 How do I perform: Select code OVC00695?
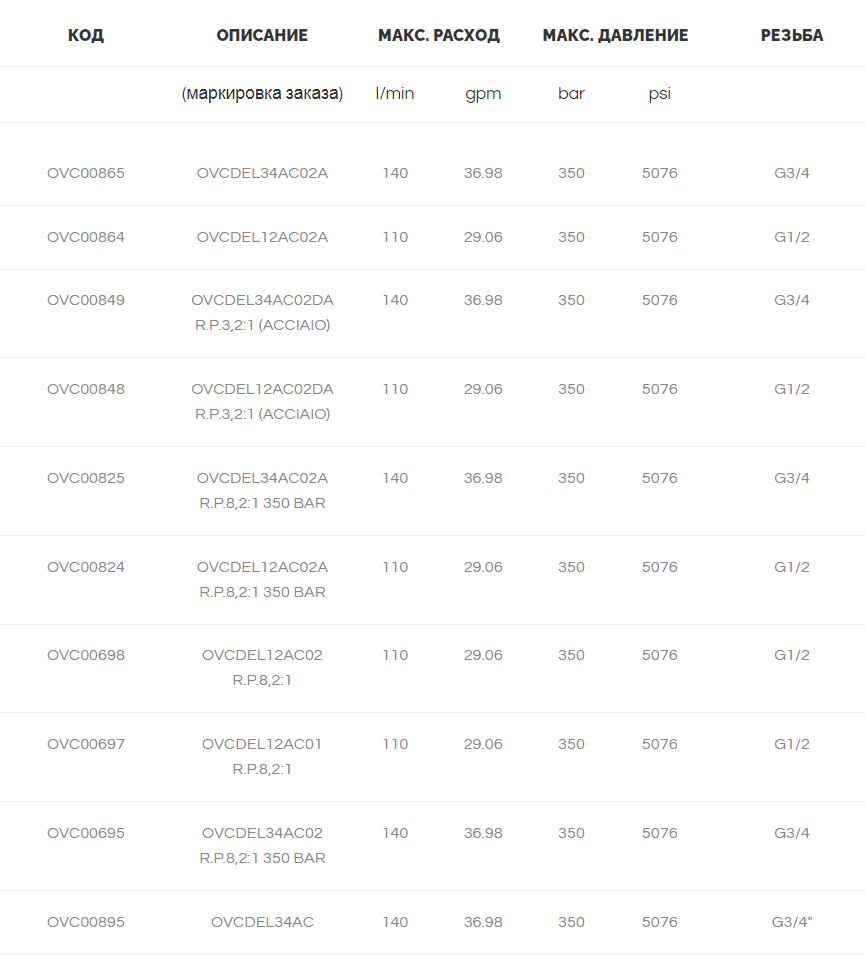pyautogui.click(x=86, y=833)
